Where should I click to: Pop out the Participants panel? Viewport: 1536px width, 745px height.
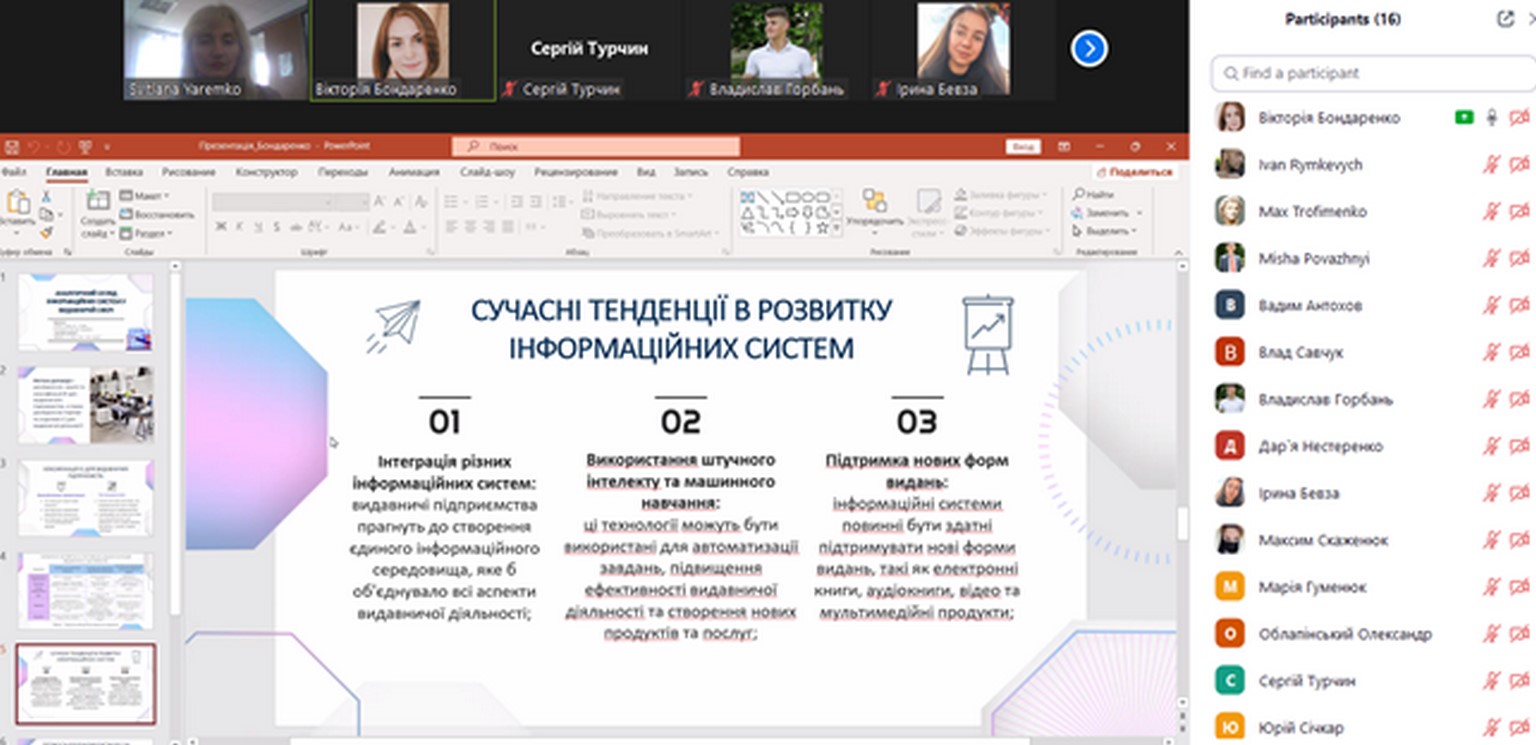coord(1505,19)
